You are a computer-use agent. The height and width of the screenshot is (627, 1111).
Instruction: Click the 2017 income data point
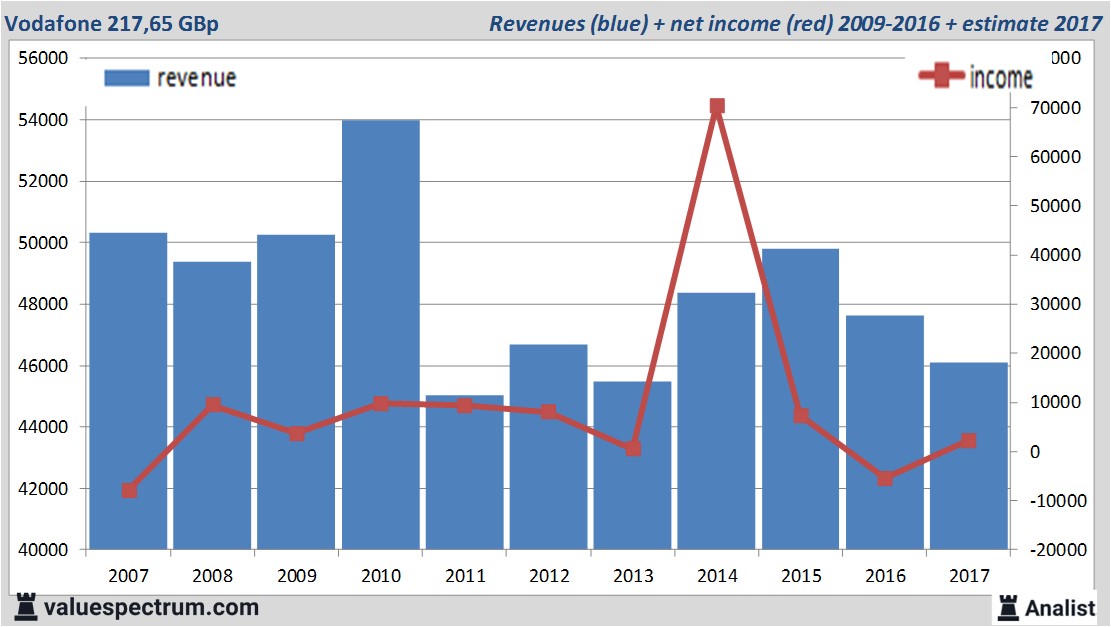969,441
